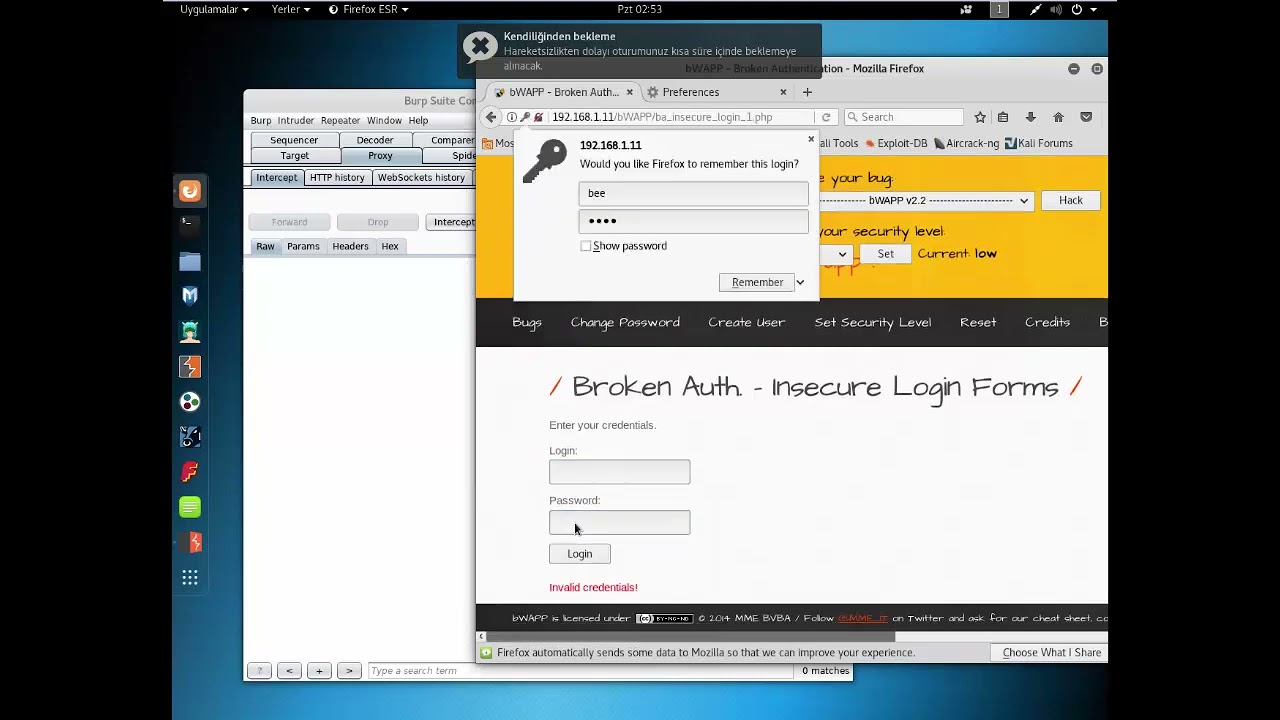
Task: Click the Remember button
Action: [x=757, y=283]
